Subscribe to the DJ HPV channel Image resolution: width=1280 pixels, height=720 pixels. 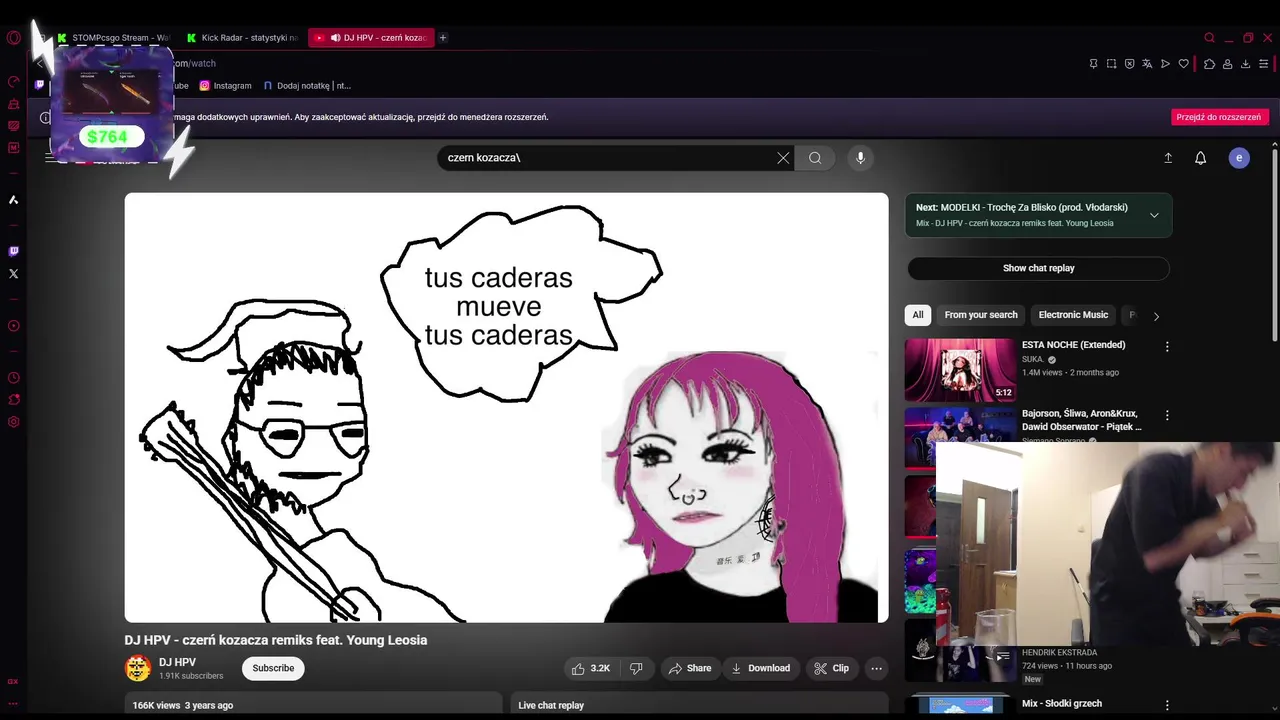[x=273, y=668]
